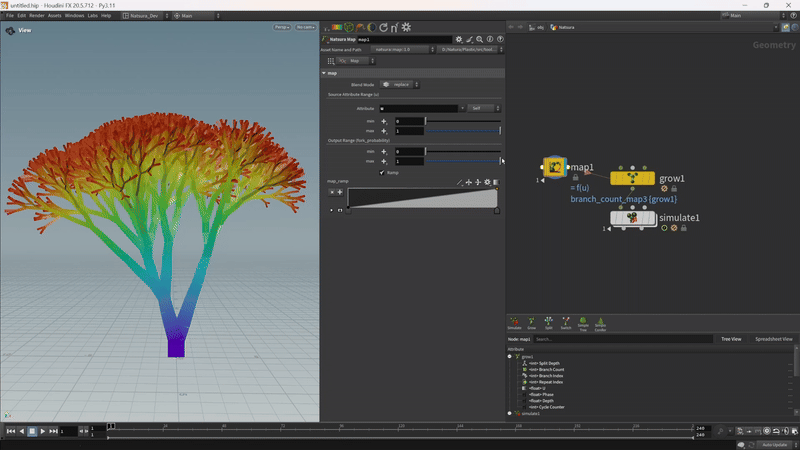Screen dimensions: 800x450
Task: Open the Labs menu
Action: [92, 16]
